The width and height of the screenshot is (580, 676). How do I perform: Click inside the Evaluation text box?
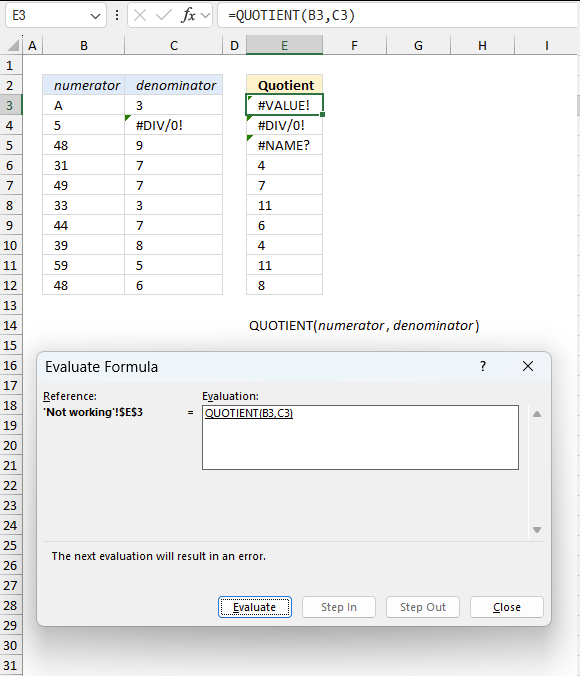tap(361, 437)
